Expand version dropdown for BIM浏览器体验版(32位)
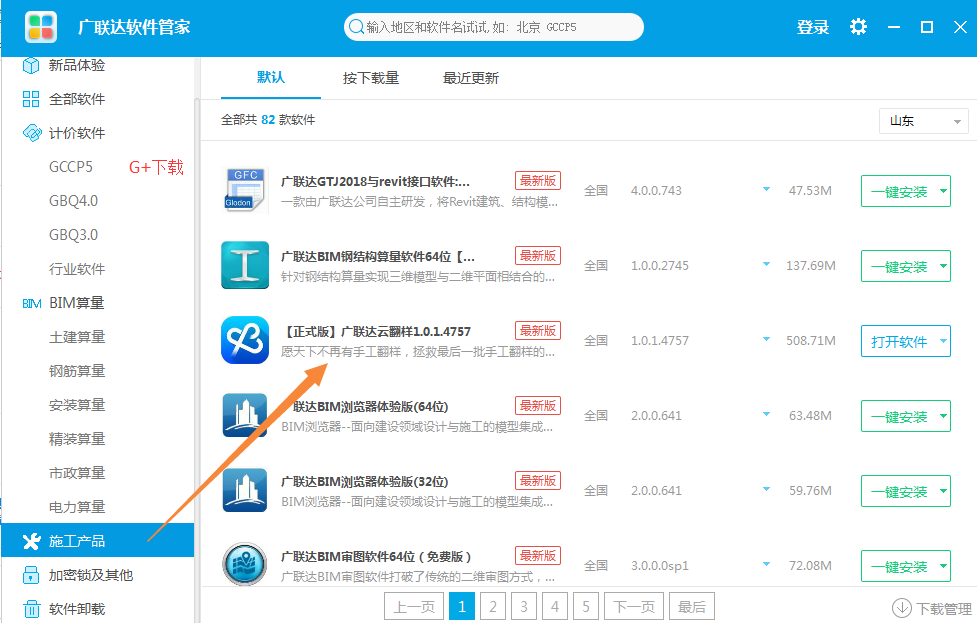This screenshot has height=623, width=977. 766,489
